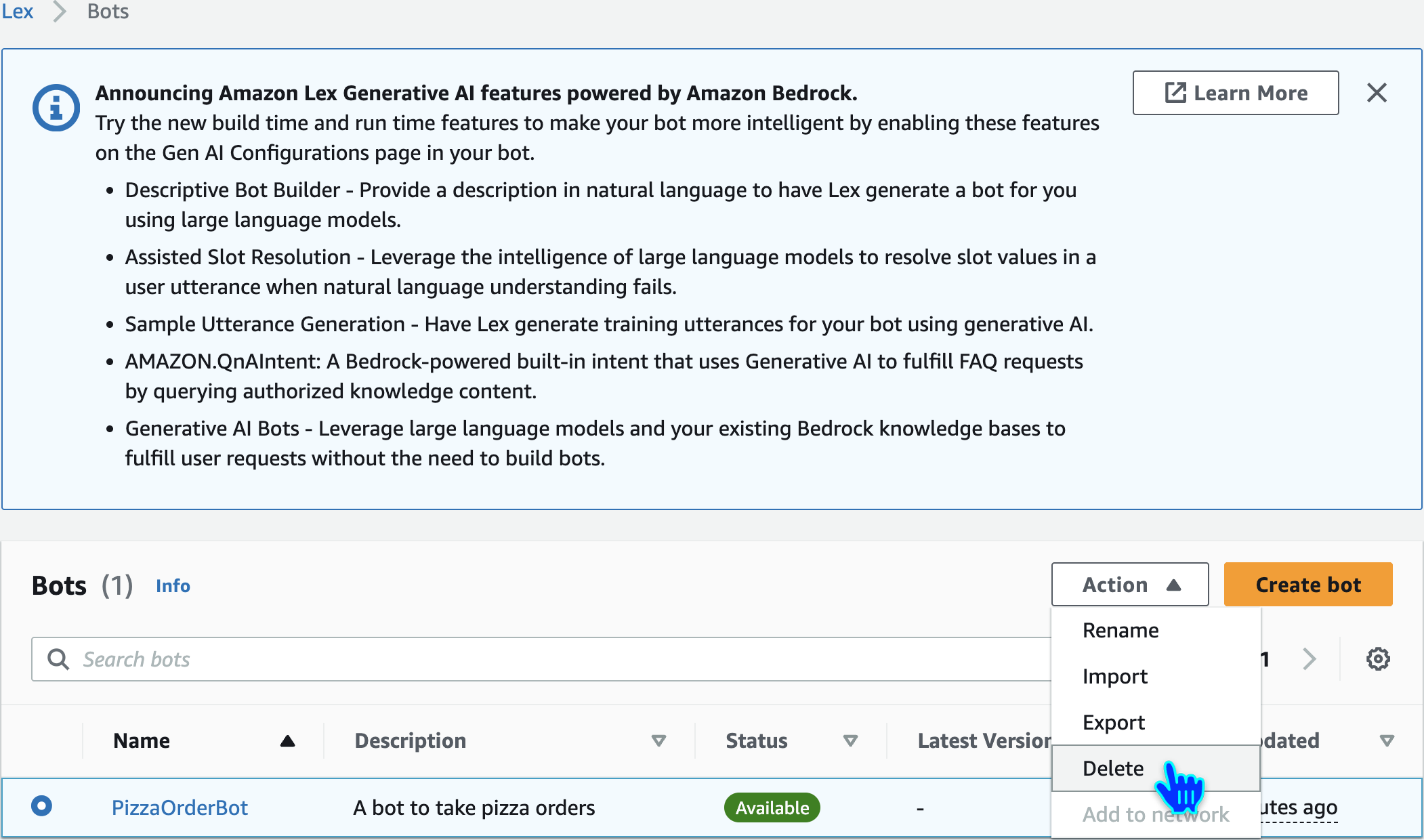Sort bots by Name ascending arrow
1424x840 pixels.
click(287, 740)
